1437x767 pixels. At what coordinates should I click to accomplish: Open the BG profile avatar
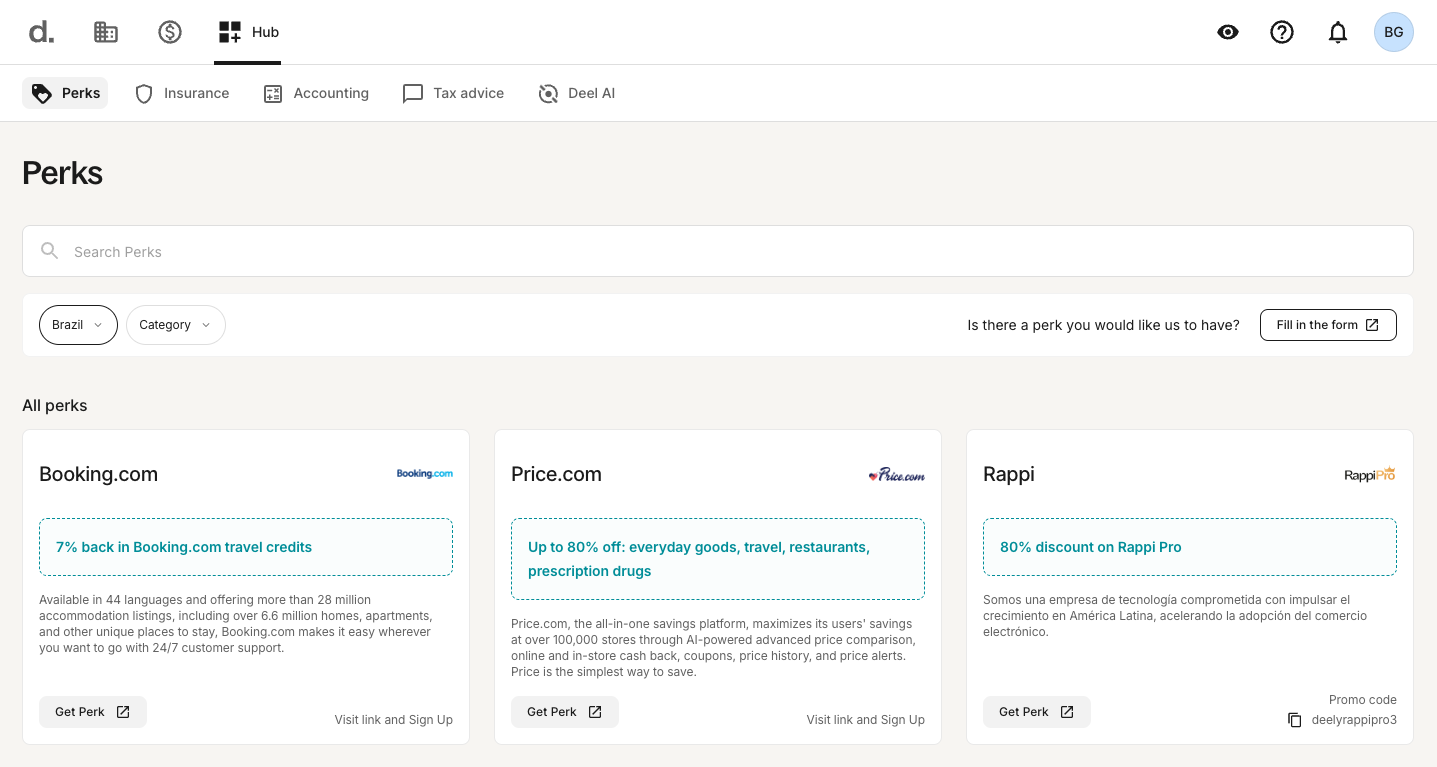[1394, 32]
